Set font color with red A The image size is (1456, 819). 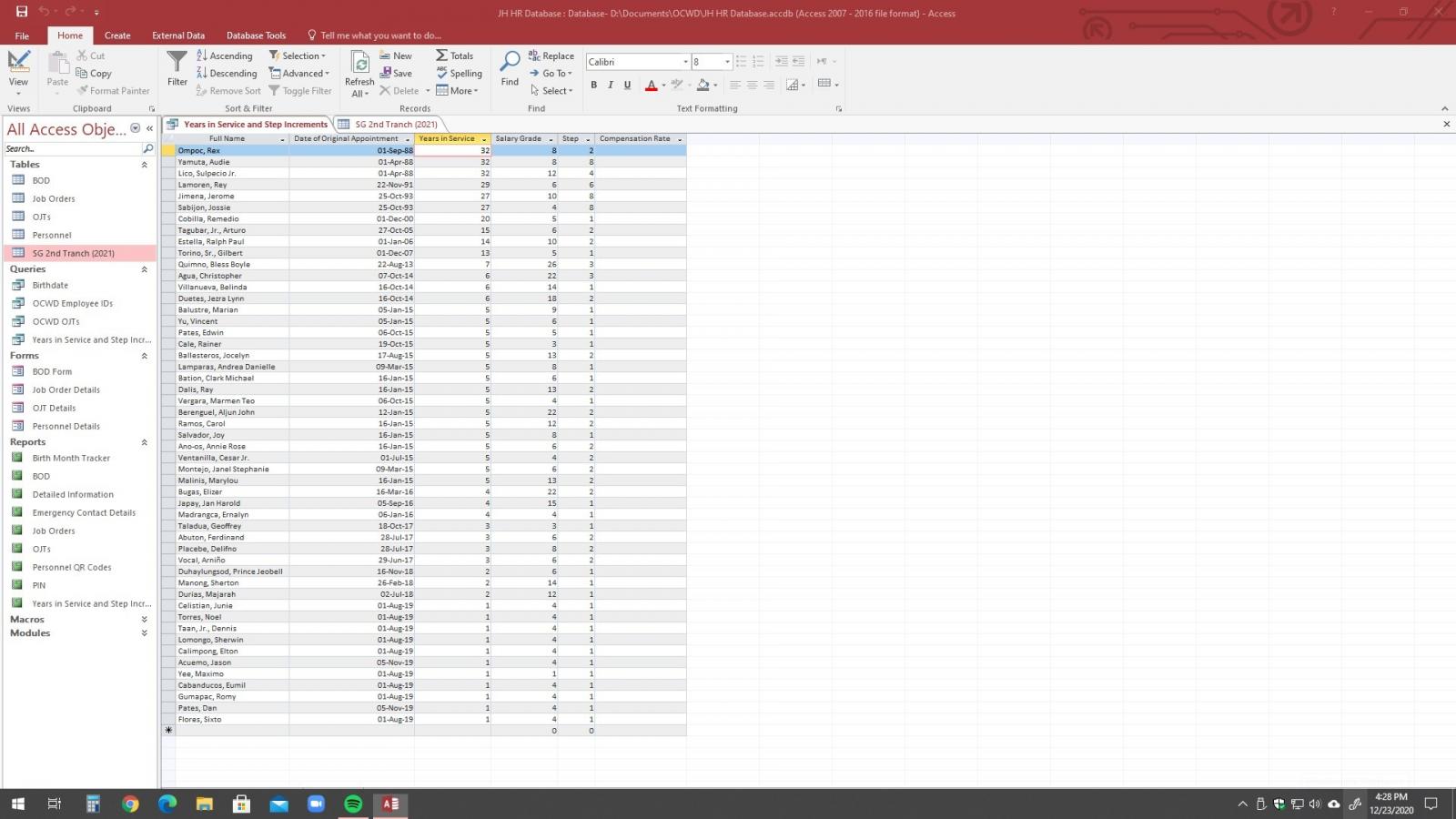pos(651,85)
